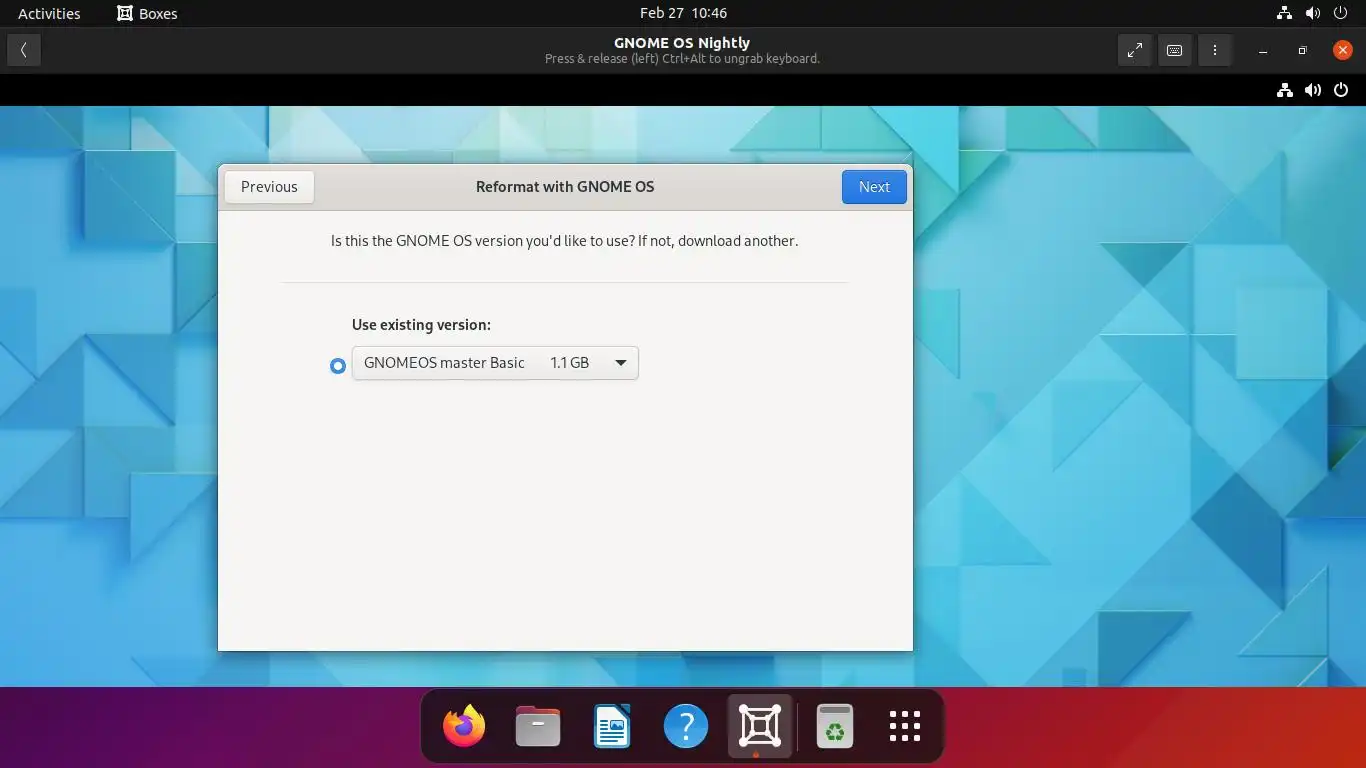Open Files from the dock
This screenshot has height=768, width=1366.
538,726
